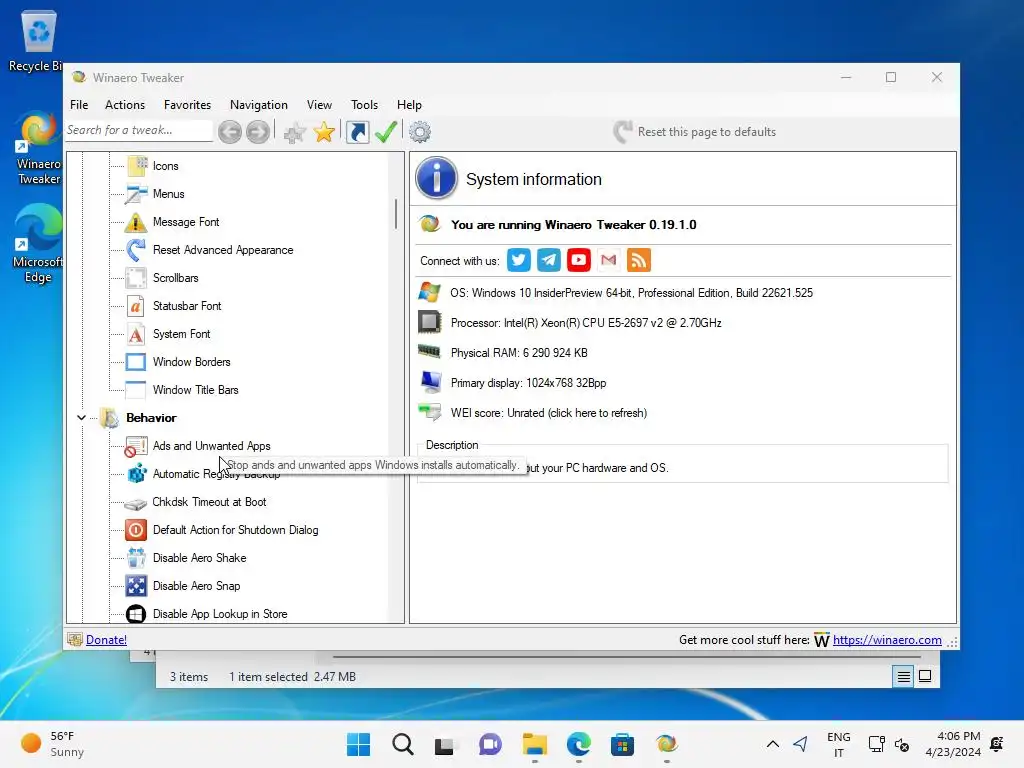Open the RSS feed icon

tap(639, 260)
